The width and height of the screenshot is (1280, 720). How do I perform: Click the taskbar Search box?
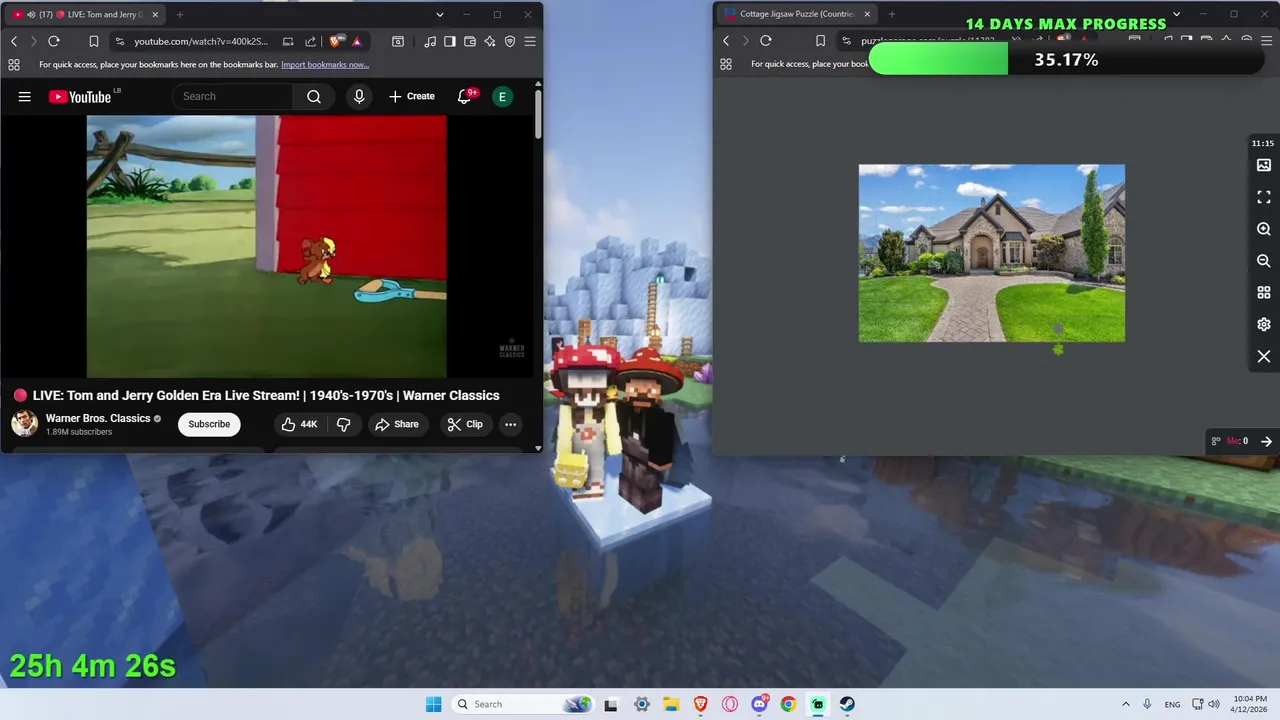521,704
